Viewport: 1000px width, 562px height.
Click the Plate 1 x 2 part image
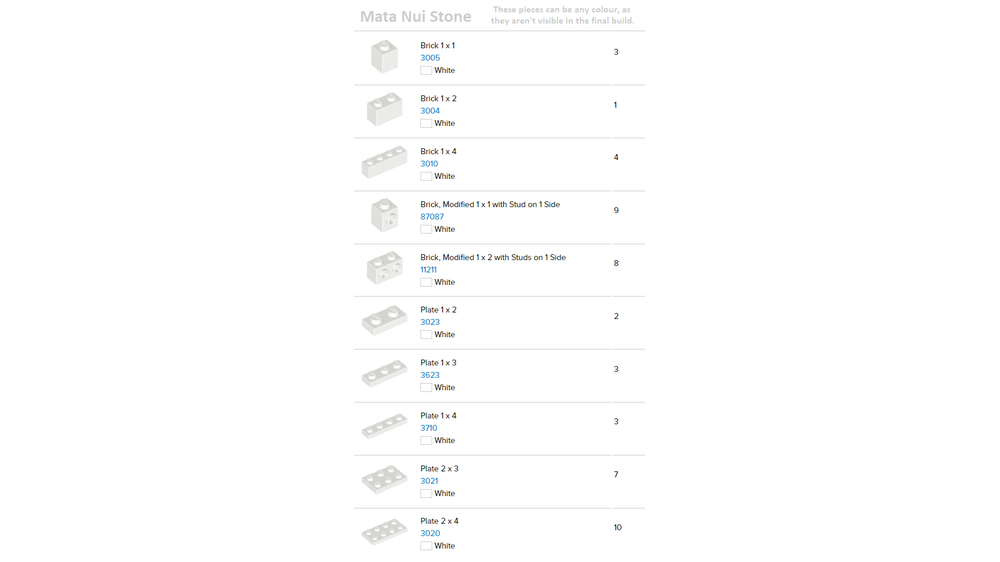pyautogui.click(x=384, y=321)
